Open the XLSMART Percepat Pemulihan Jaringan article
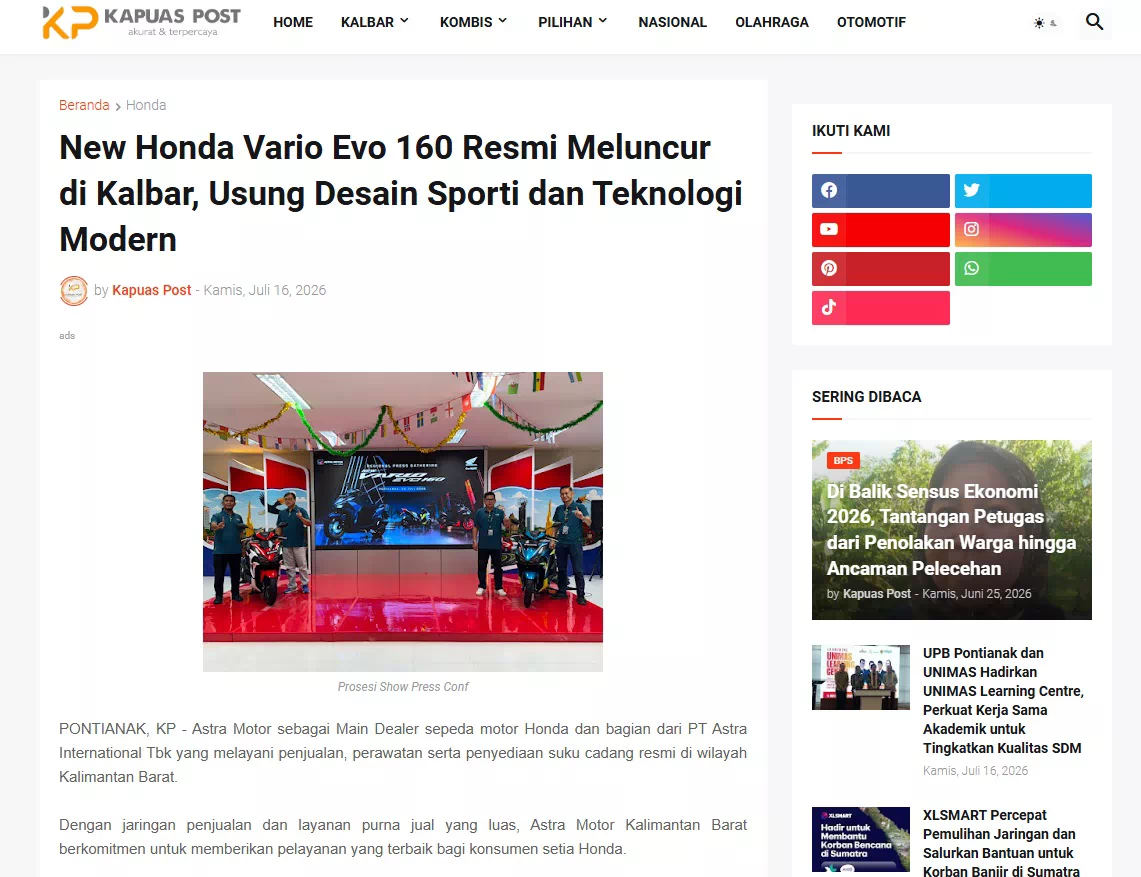The width and height of the screenshot is (1141, 877). point(1001,843)
